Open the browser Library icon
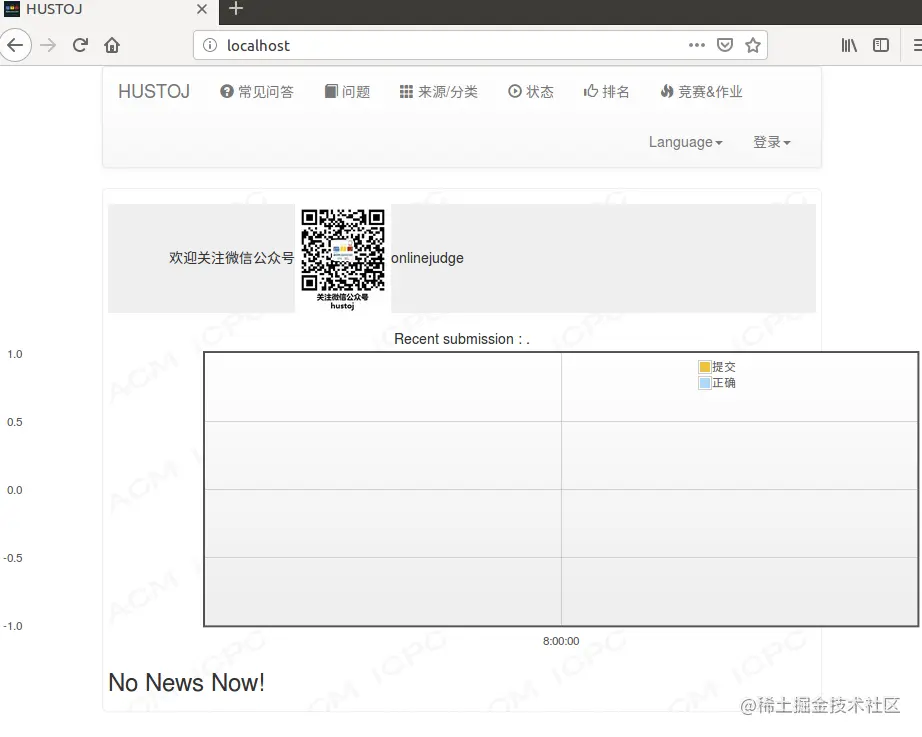The width and height of the screenshot is (922, 737). 848,45
